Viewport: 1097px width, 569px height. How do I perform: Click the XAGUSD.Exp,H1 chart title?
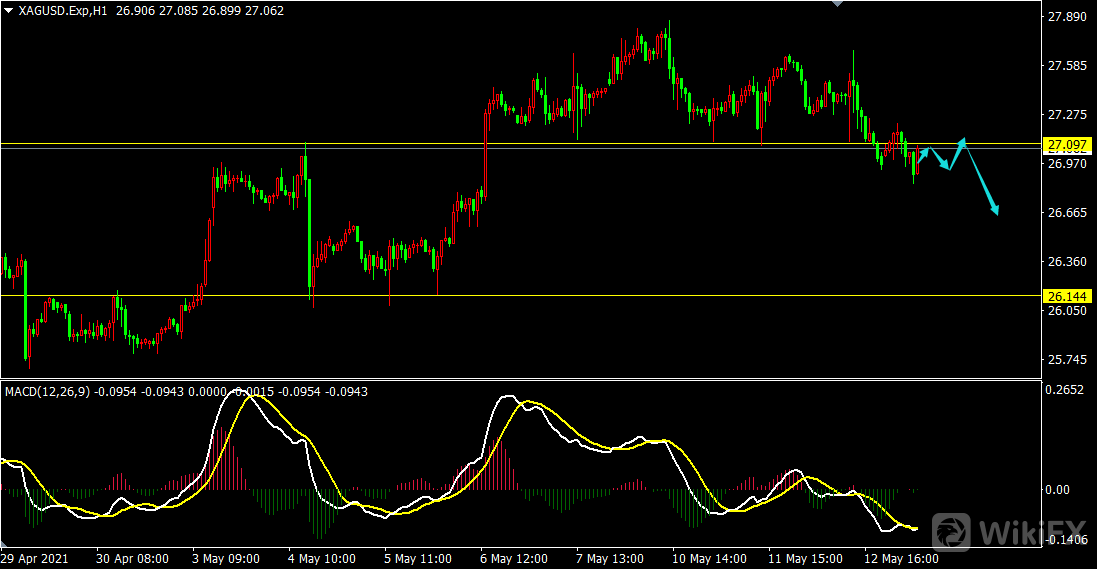[x=63, y=11]
